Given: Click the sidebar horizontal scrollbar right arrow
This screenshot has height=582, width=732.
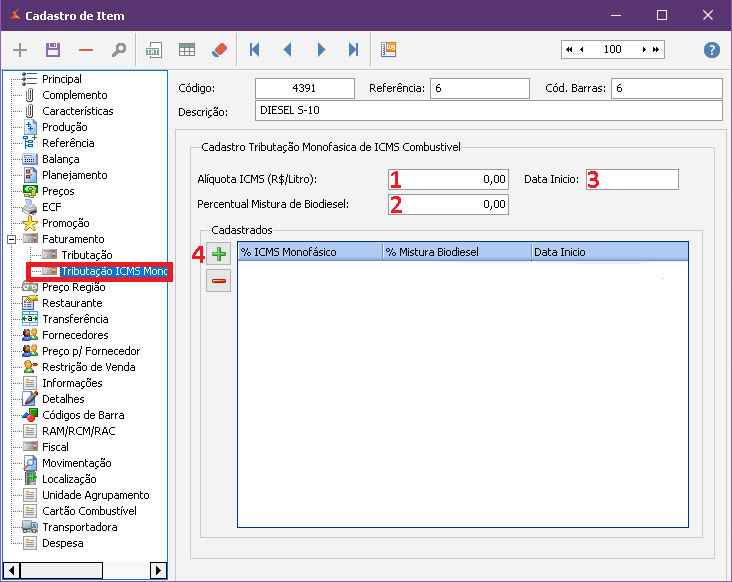Looking at the screenshot, I should (158, 570).
